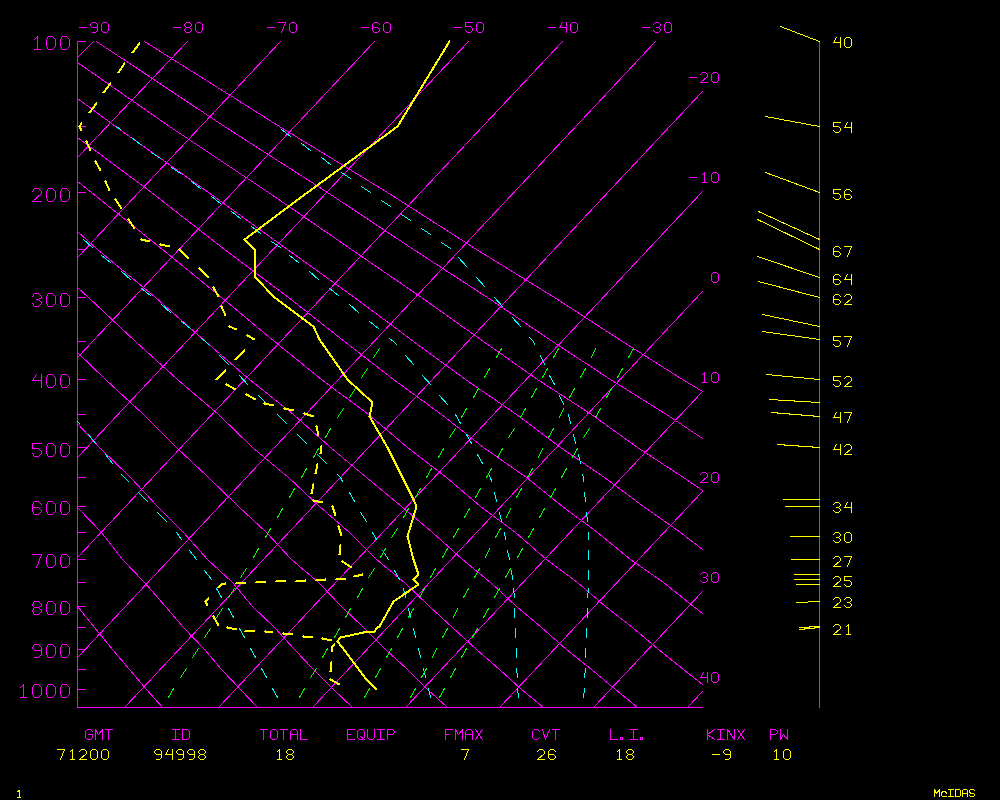Click the McIDAS label in bottom corner
1000x800 pixels.
(954, 792)
